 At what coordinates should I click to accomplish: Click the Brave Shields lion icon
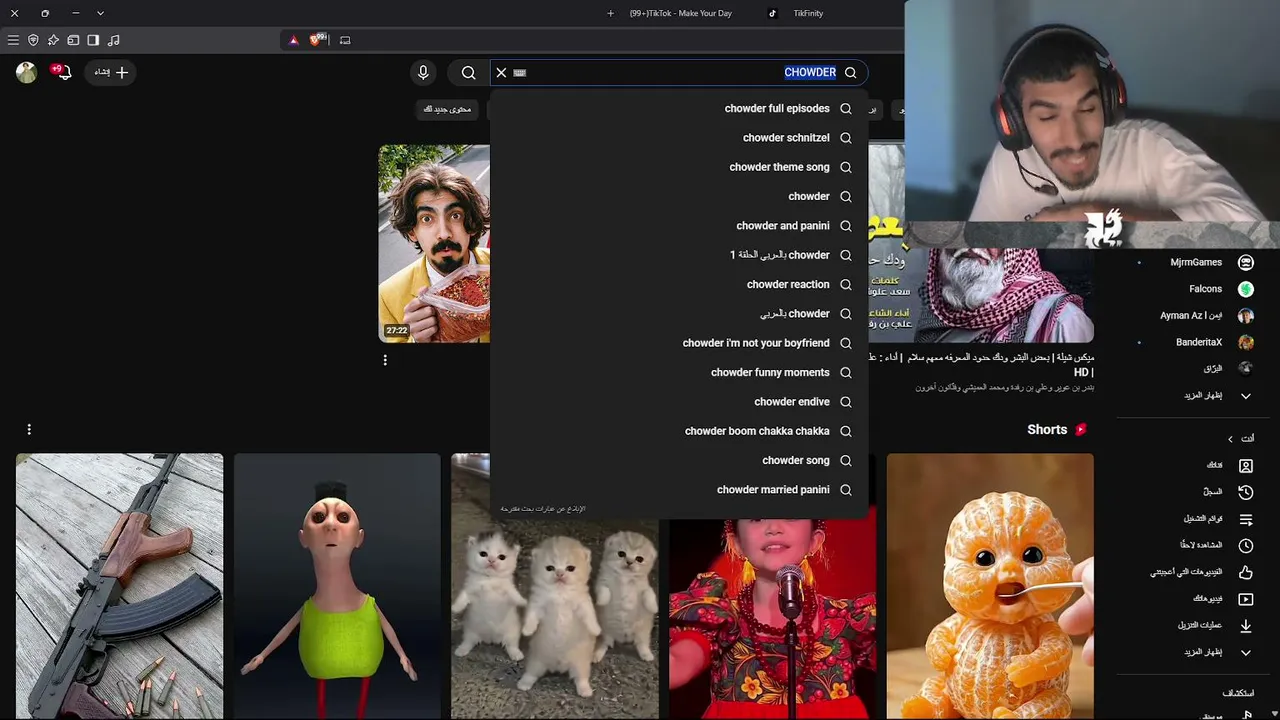tap(318, 40)
